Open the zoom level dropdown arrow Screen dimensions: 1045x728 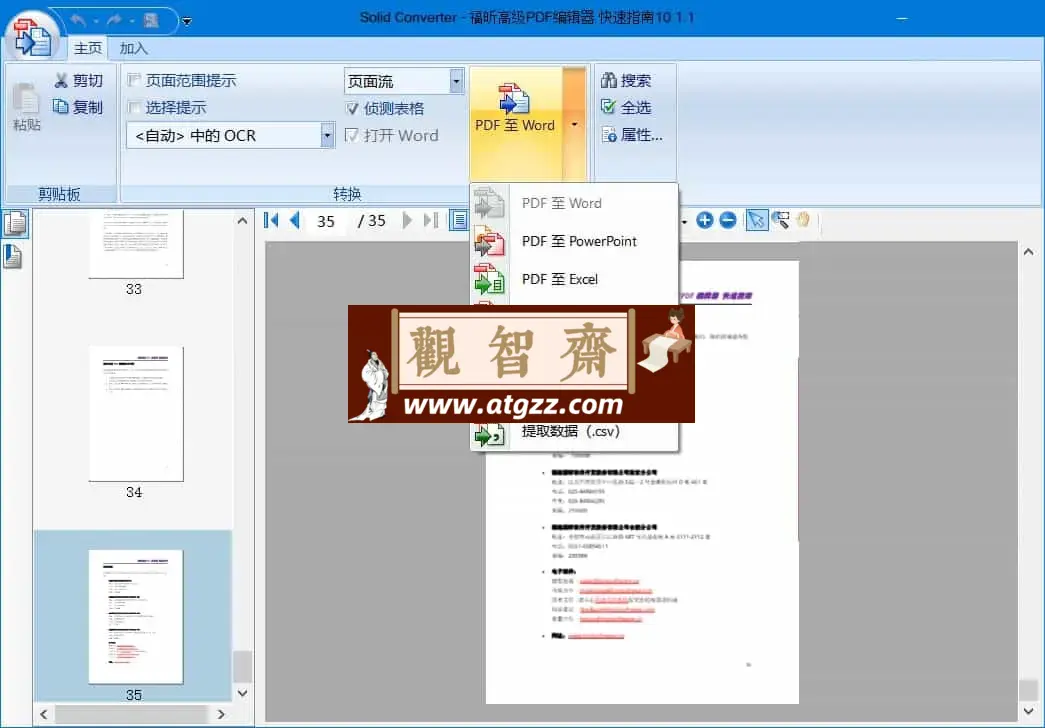click(x=684, y=221)
